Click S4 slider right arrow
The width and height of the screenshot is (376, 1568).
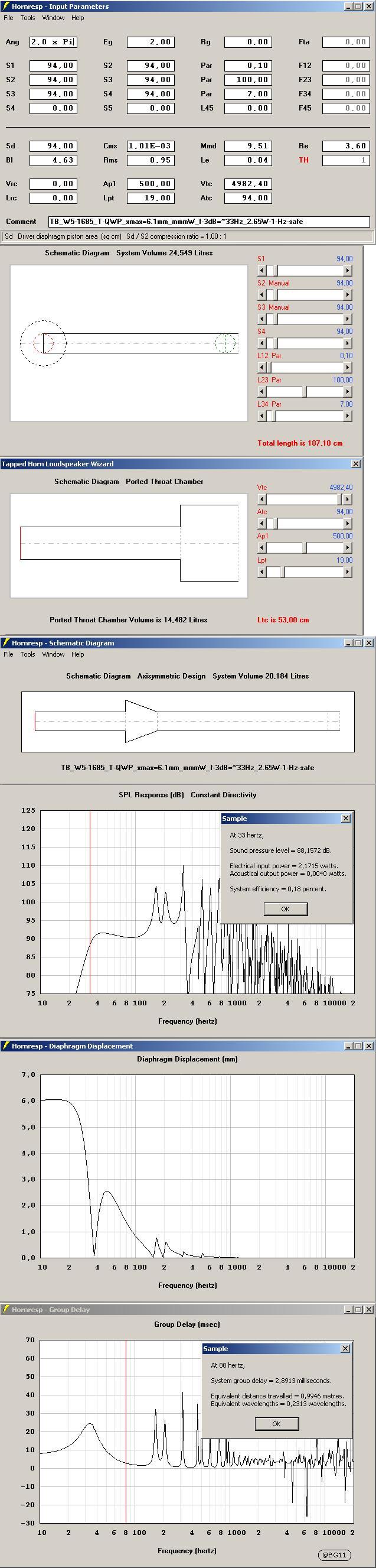(348, 343)
